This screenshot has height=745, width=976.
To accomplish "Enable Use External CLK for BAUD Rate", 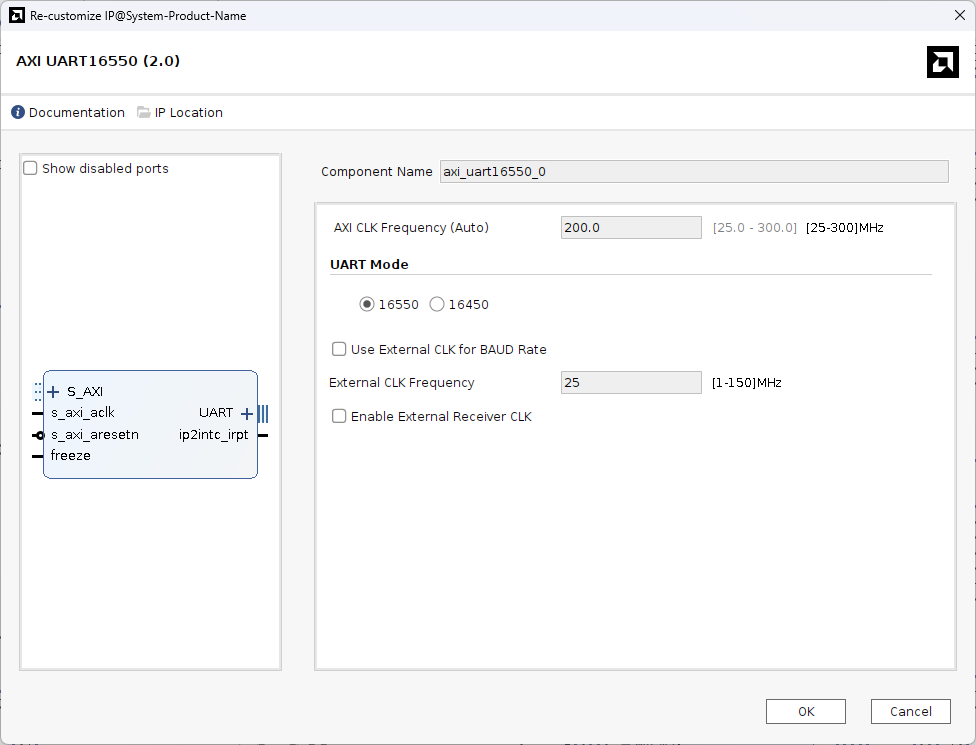I will pos(339,350).
